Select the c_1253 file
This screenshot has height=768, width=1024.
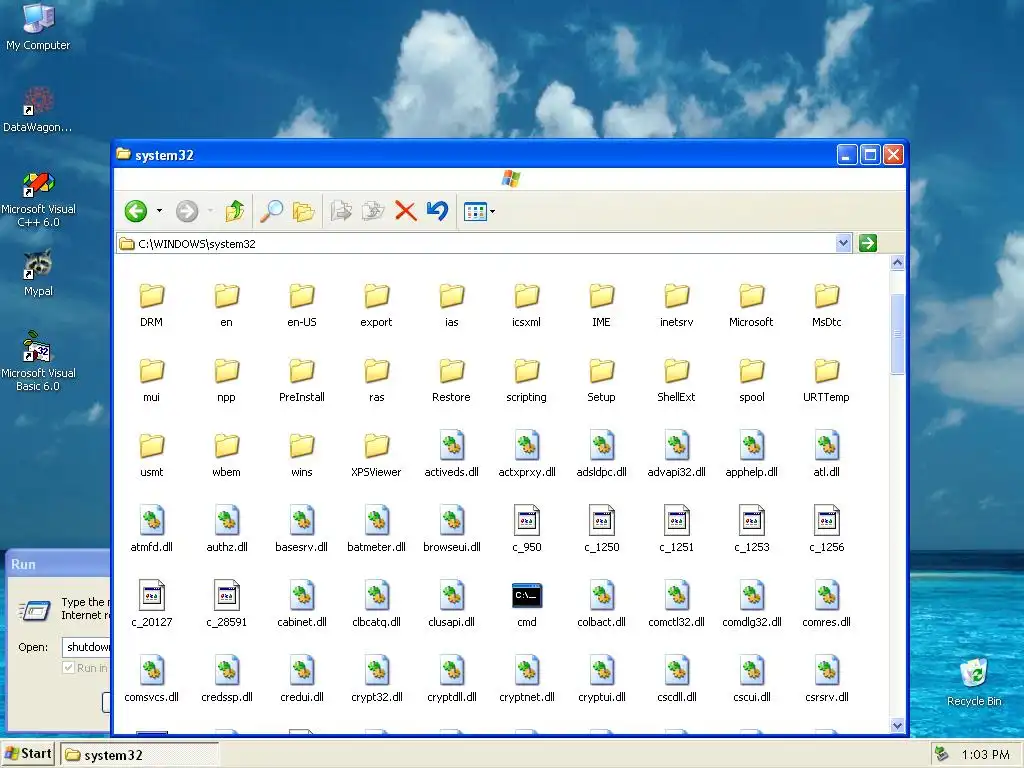tap(752, 529)
